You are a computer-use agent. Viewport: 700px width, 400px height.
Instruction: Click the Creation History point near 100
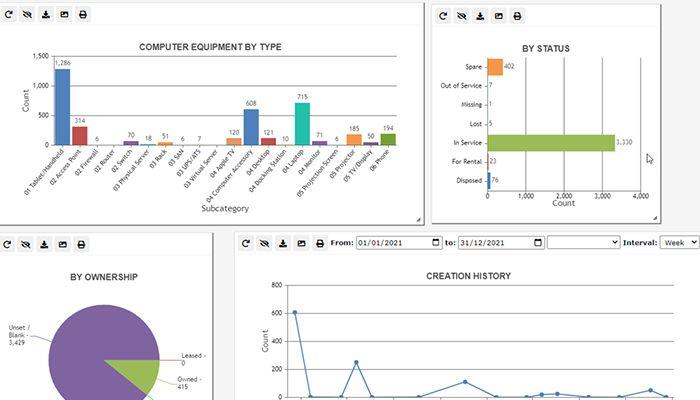465,382
